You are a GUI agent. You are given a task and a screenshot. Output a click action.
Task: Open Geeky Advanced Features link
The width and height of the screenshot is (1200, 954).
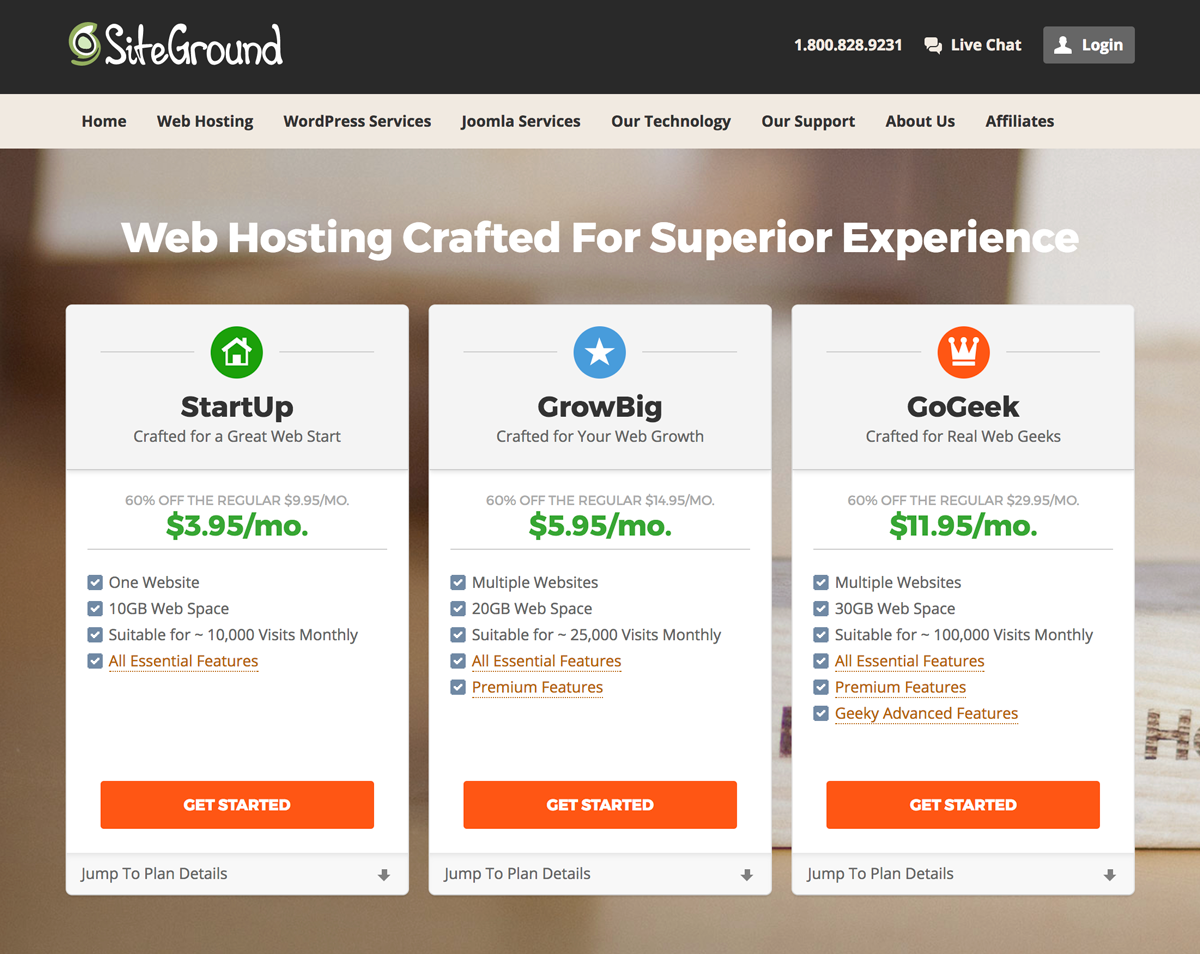click(926, 713)
